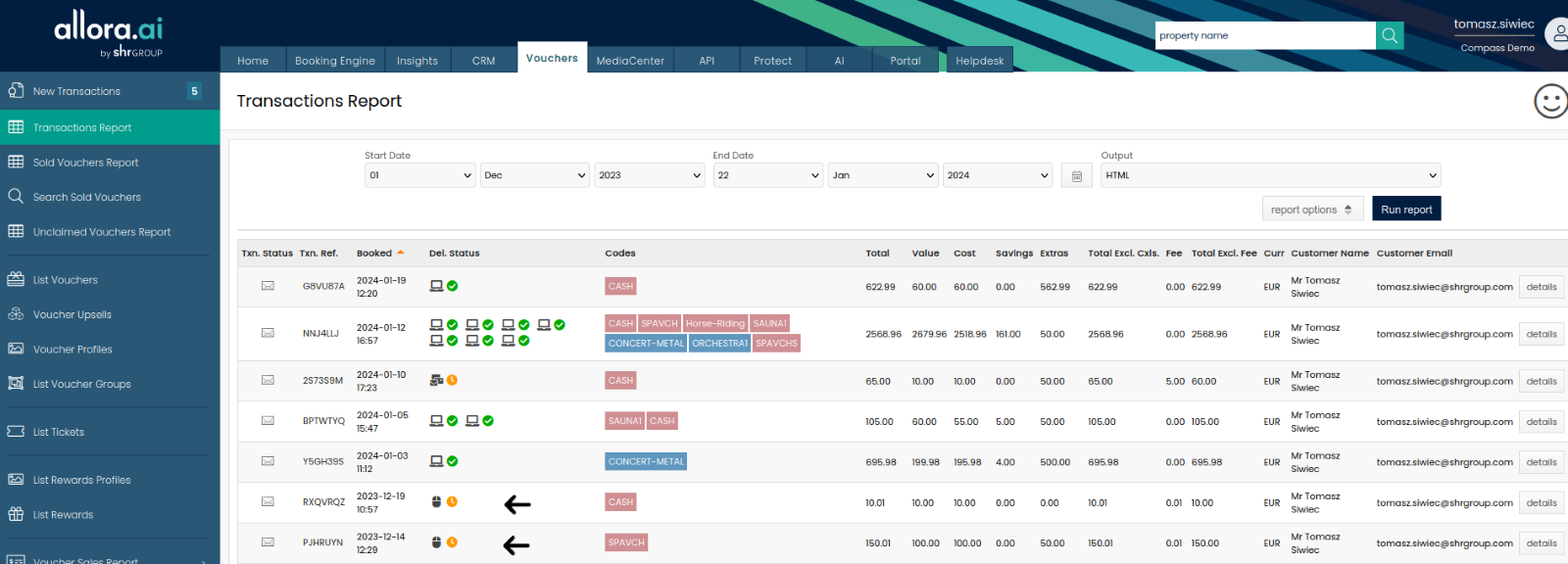Click List Rewards gift icon

click(x=16, y=514)
